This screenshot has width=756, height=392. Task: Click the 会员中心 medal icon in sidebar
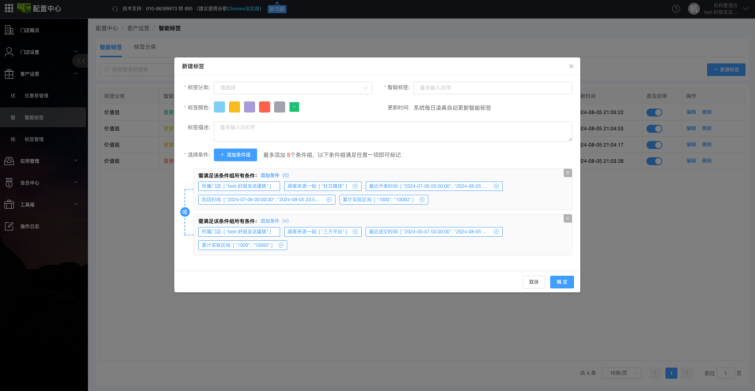coord(9,183)
